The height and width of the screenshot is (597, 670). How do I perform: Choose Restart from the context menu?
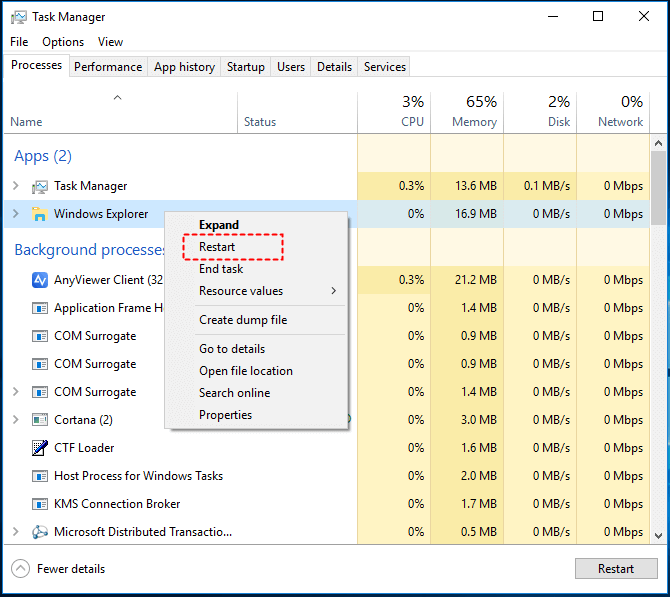coord(217,247)
